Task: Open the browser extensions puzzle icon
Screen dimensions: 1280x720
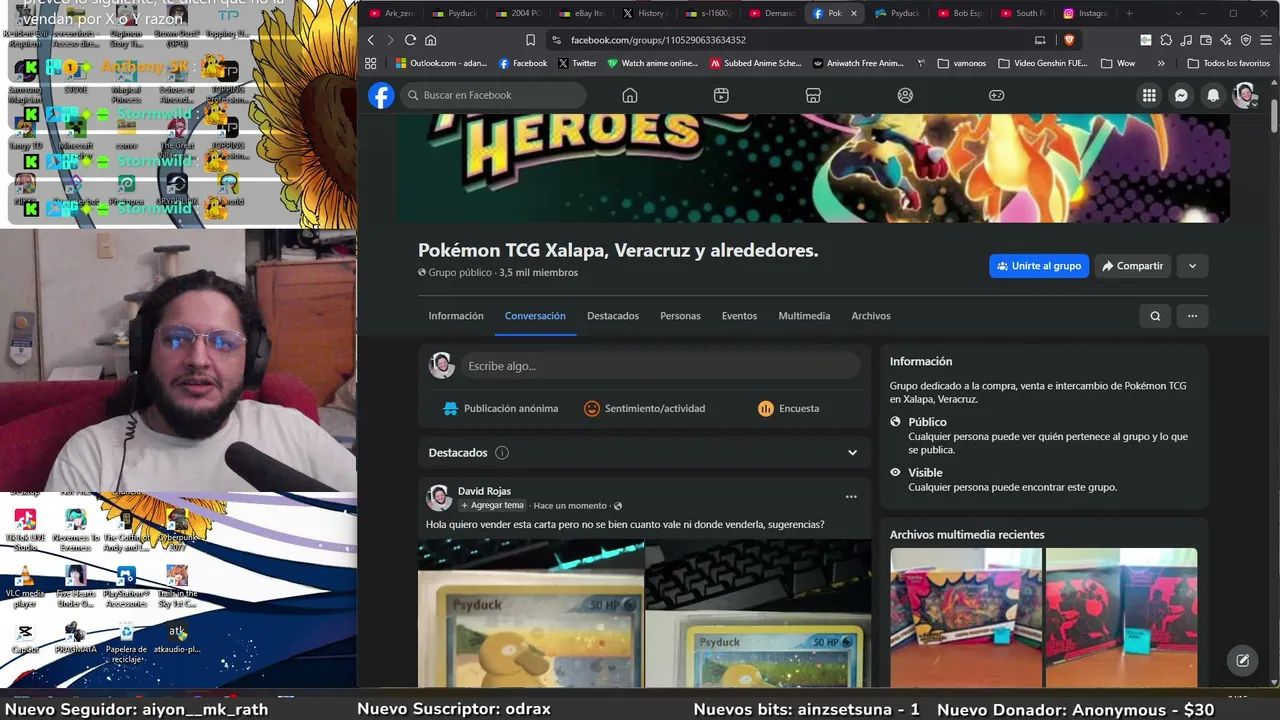Action: pyautogui.click(x=1166, y=40)
